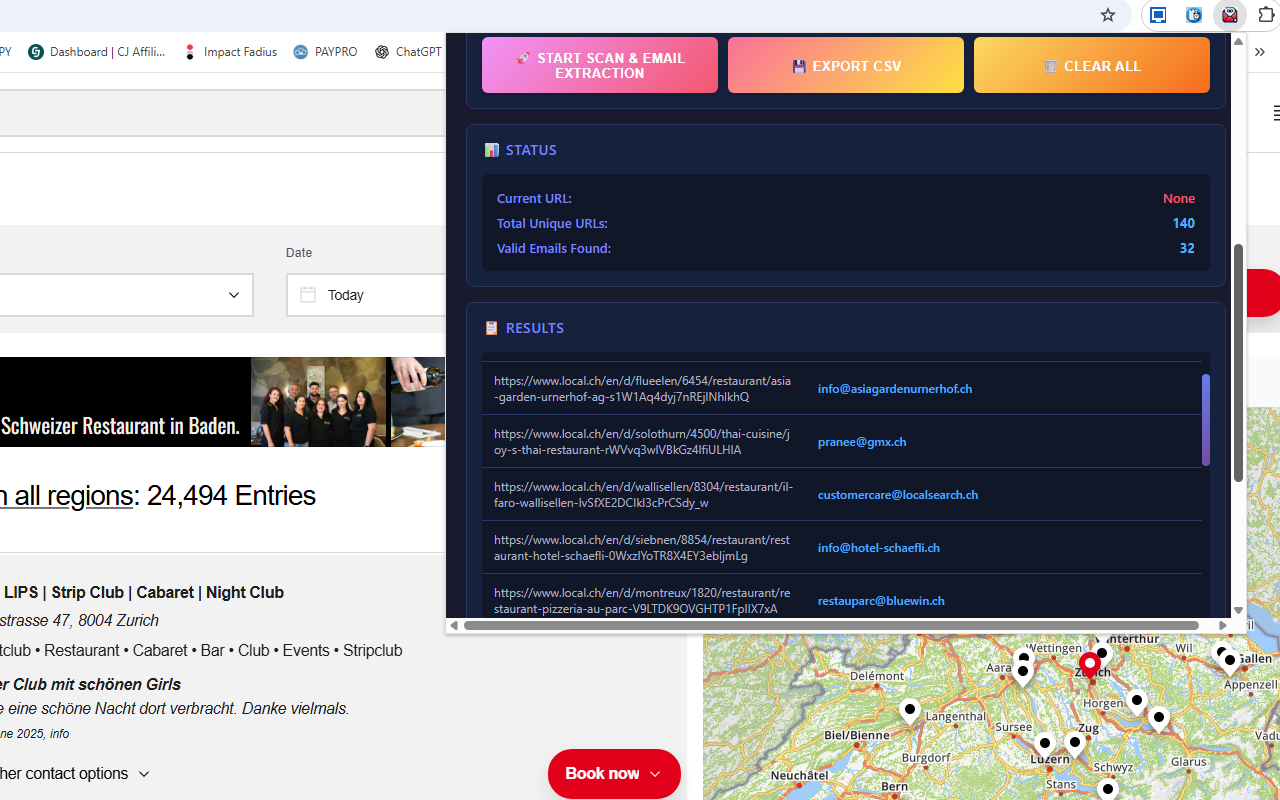Click the PAYPRO bookmark favicon
Screen dimensions: 1280x800
[x=301, y=52]
